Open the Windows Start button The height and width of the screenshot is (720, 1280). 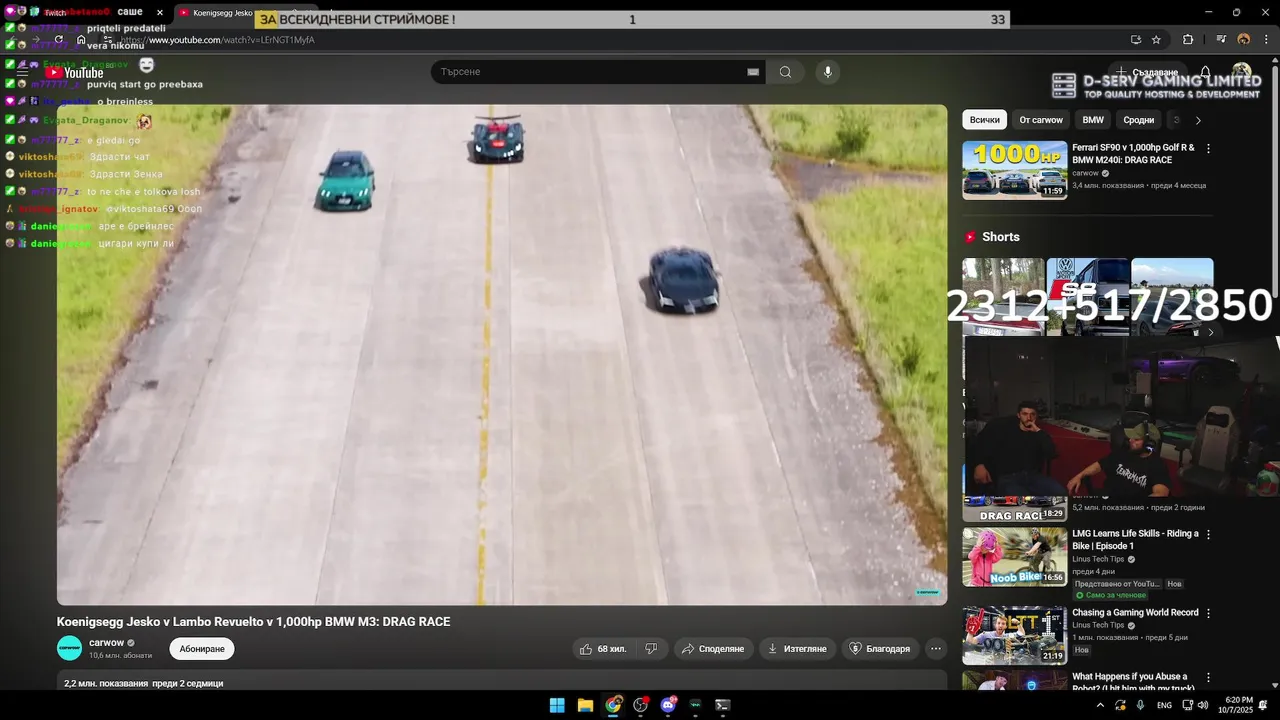click(557, 705)
